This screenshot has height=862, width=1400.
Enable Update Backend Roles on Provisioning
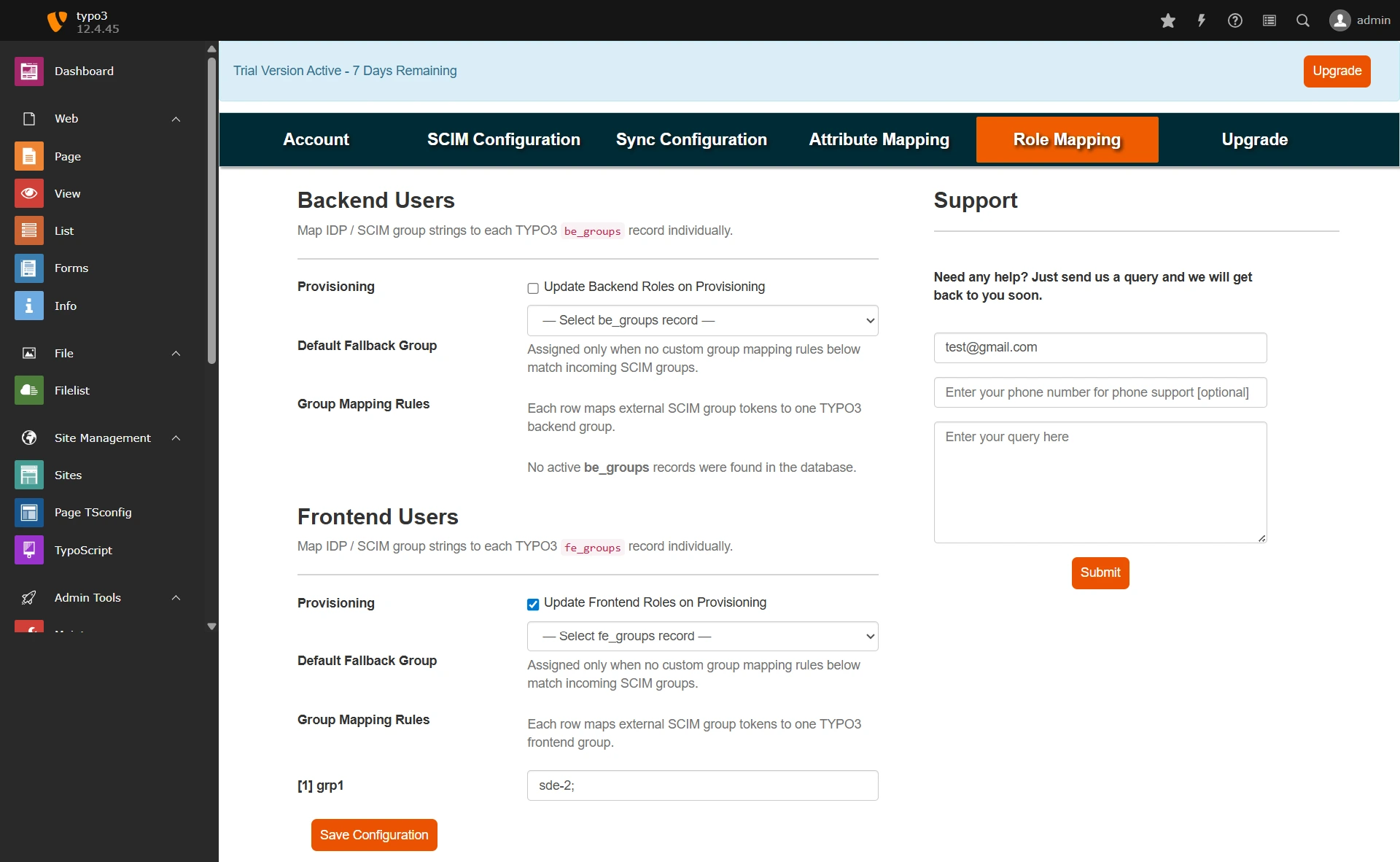533,288
